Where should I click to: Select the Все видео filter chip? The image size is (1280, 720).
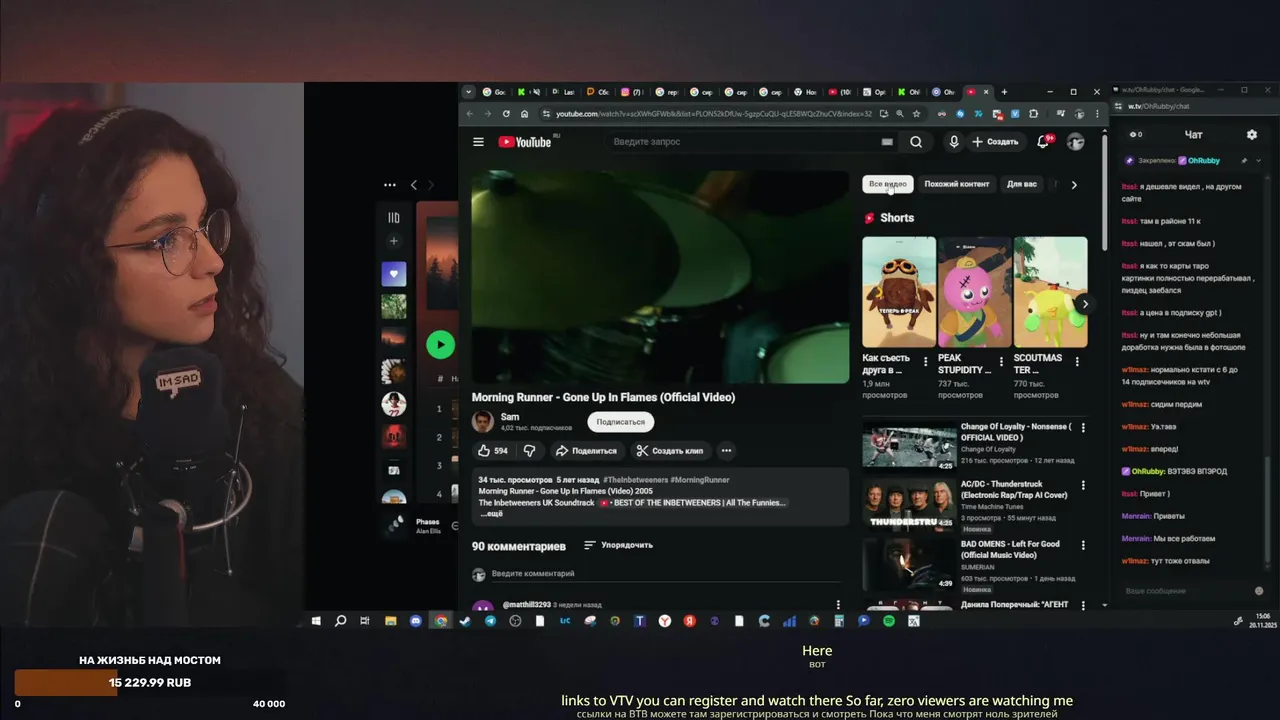[888, 184]
